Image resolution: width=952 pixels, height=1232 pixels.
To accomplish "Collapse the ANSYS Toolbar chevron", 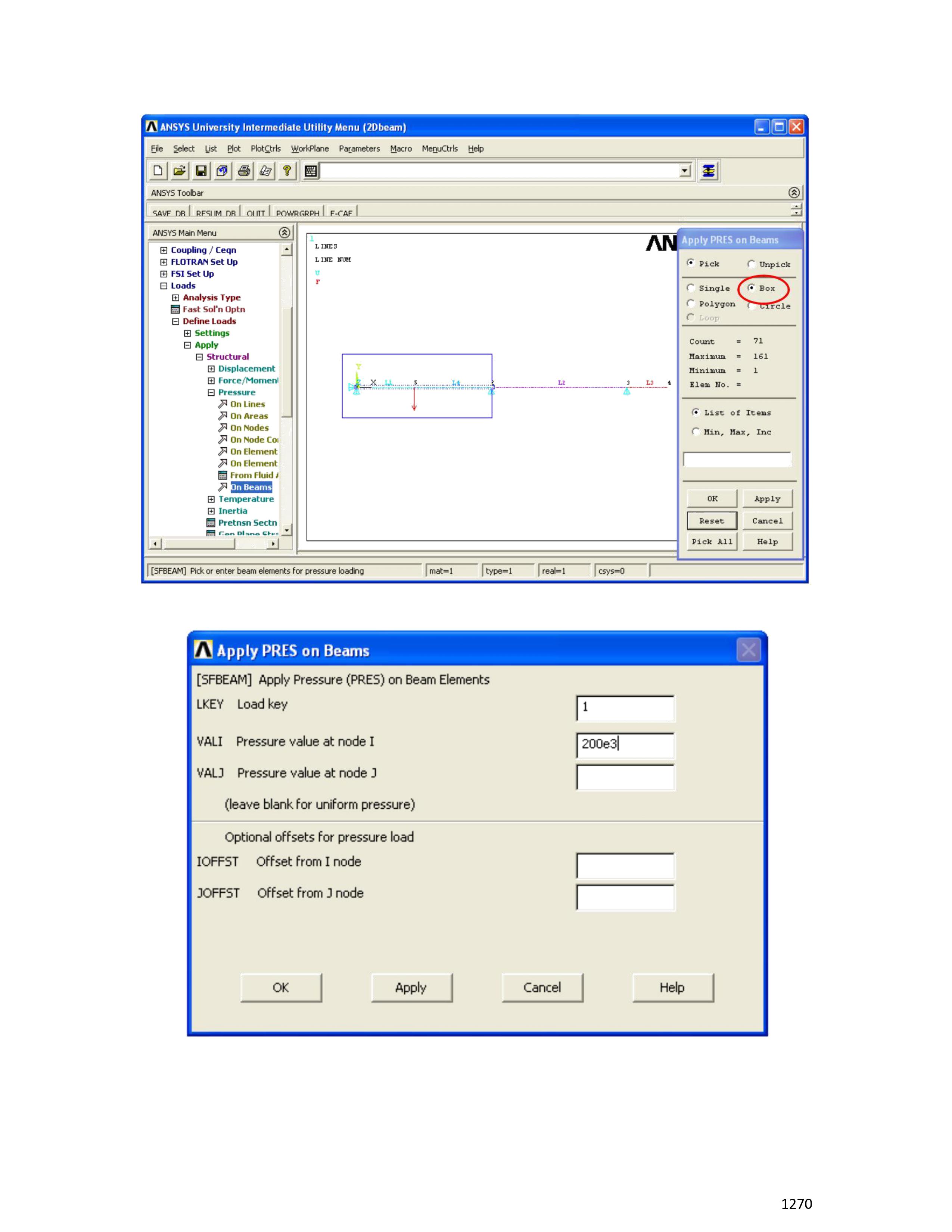I will 794,193.
